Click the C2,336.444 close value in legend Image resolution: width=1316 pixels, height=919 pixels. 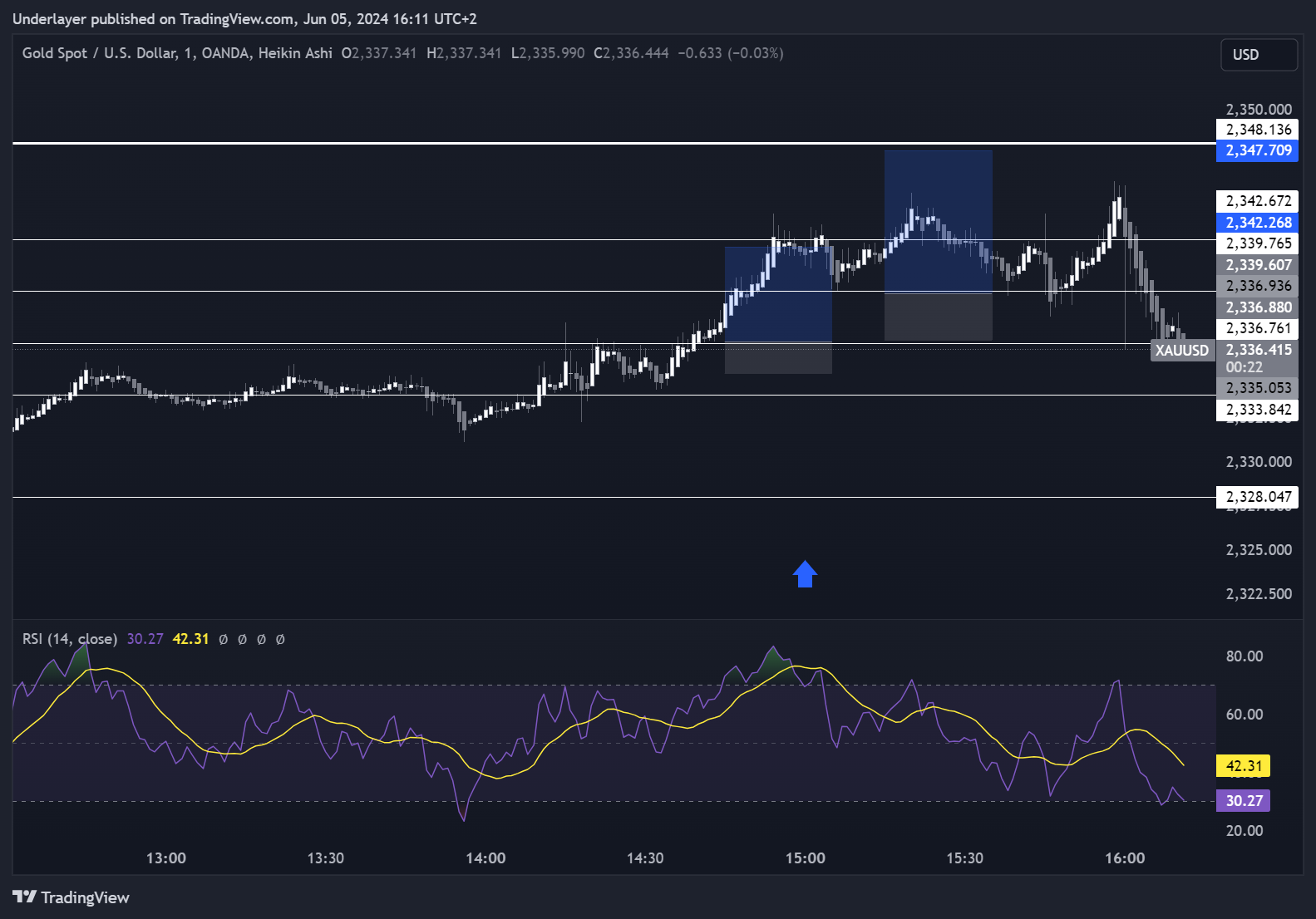(x=631, y=53)
